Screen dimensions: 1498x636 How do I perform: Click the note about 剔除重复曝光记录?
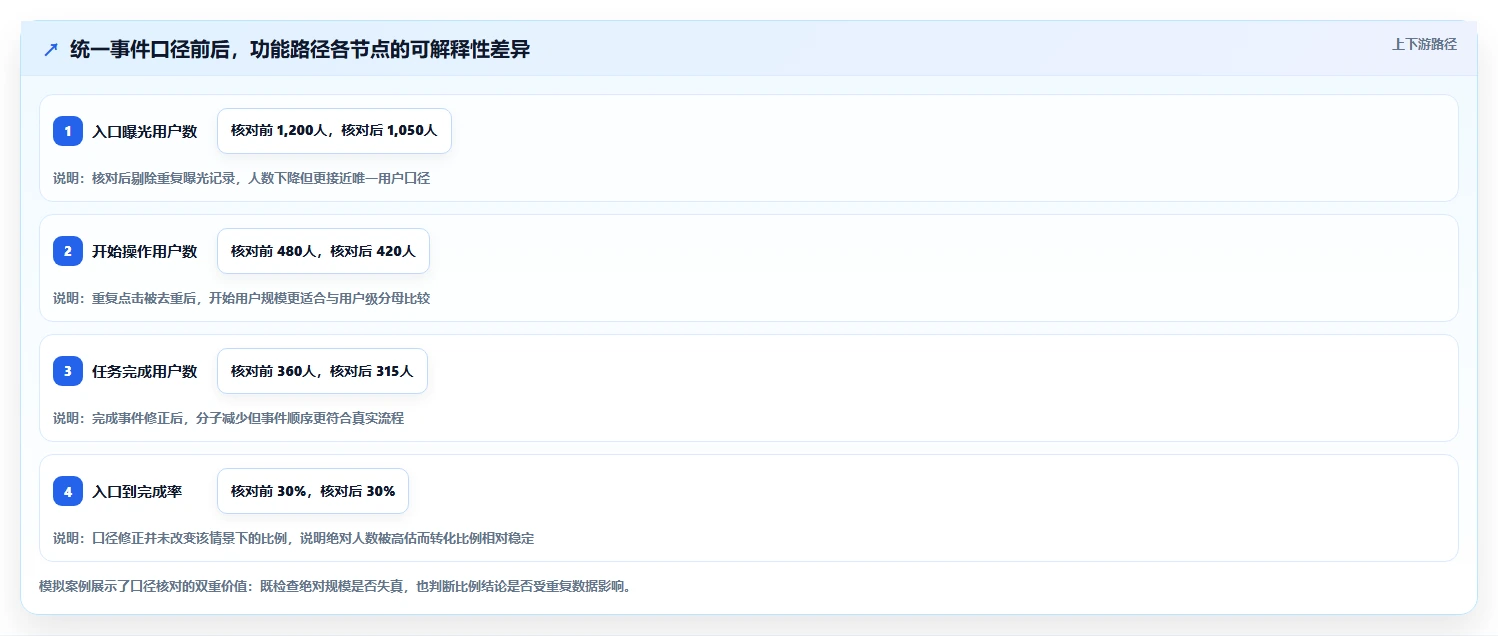(241, 178)
